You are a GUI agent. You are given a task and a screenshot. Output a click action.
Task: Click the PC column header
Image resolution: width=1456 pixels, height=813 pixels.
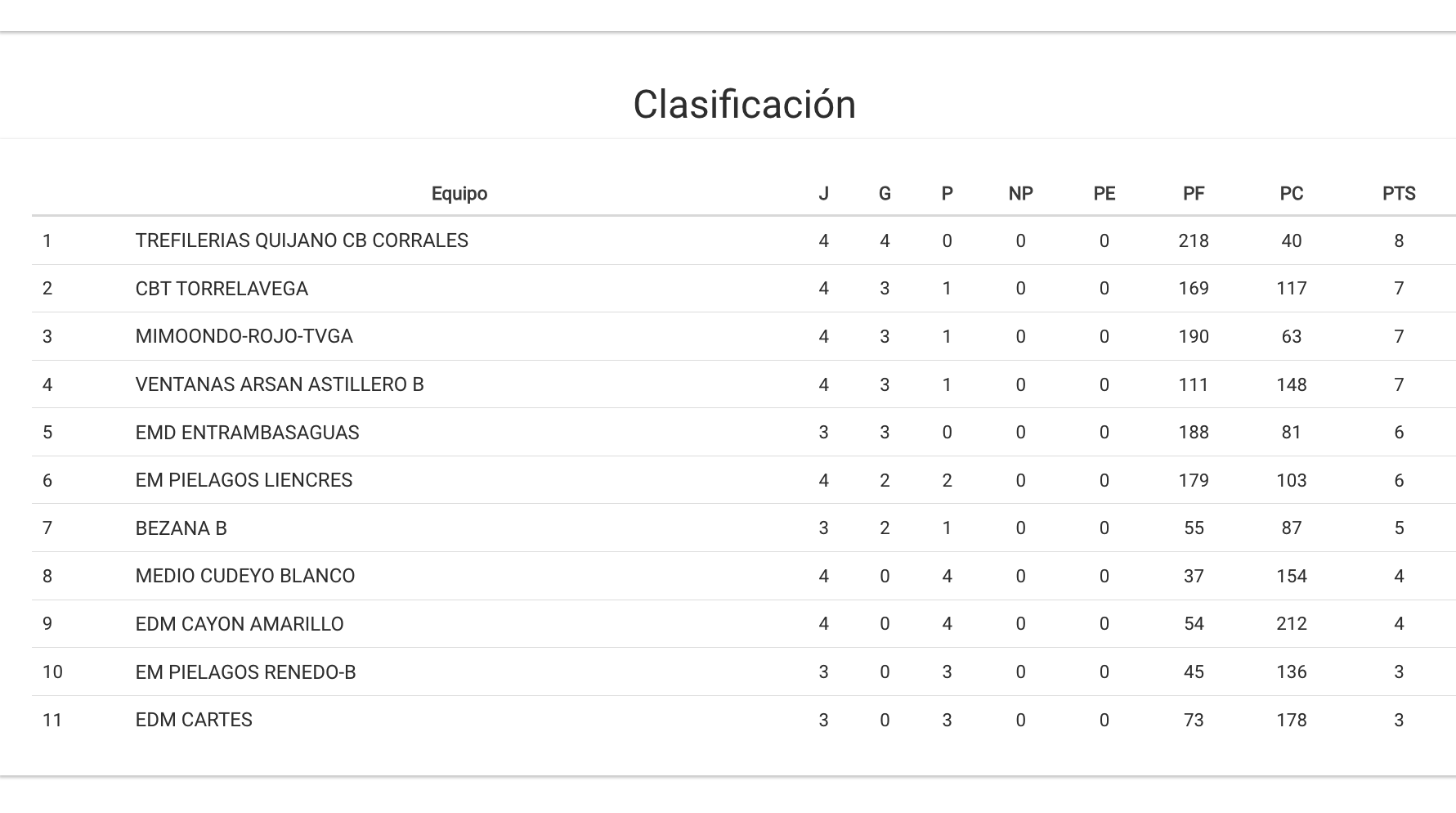1291,194
